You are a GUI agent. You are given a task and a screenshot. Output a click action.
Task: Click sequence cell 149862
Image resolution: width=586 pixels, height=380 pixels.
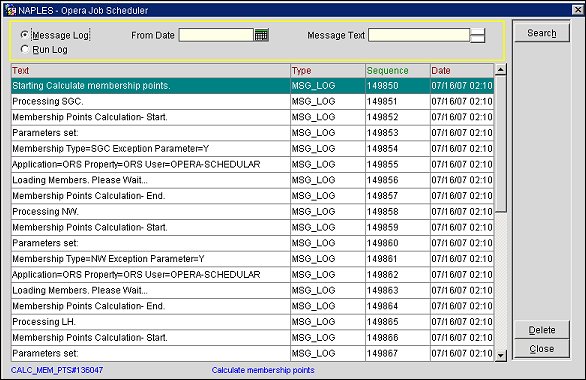[x=398, y=275]
